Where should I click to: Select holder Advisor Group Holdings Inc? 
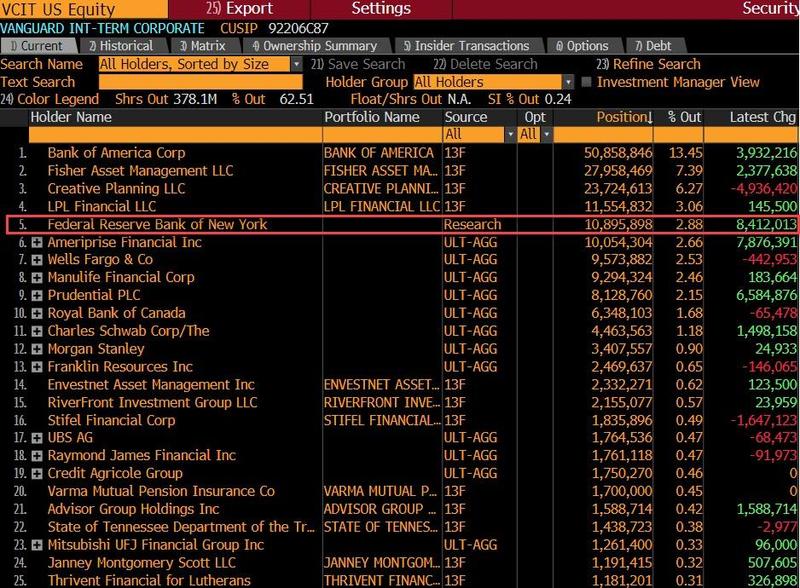click(133, 509)
